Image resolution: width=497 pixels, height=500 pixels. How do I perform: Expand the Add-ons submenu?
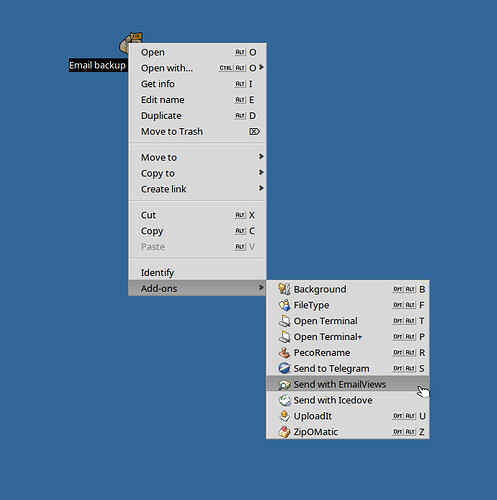pyautogui.click(x=197, y=288)
